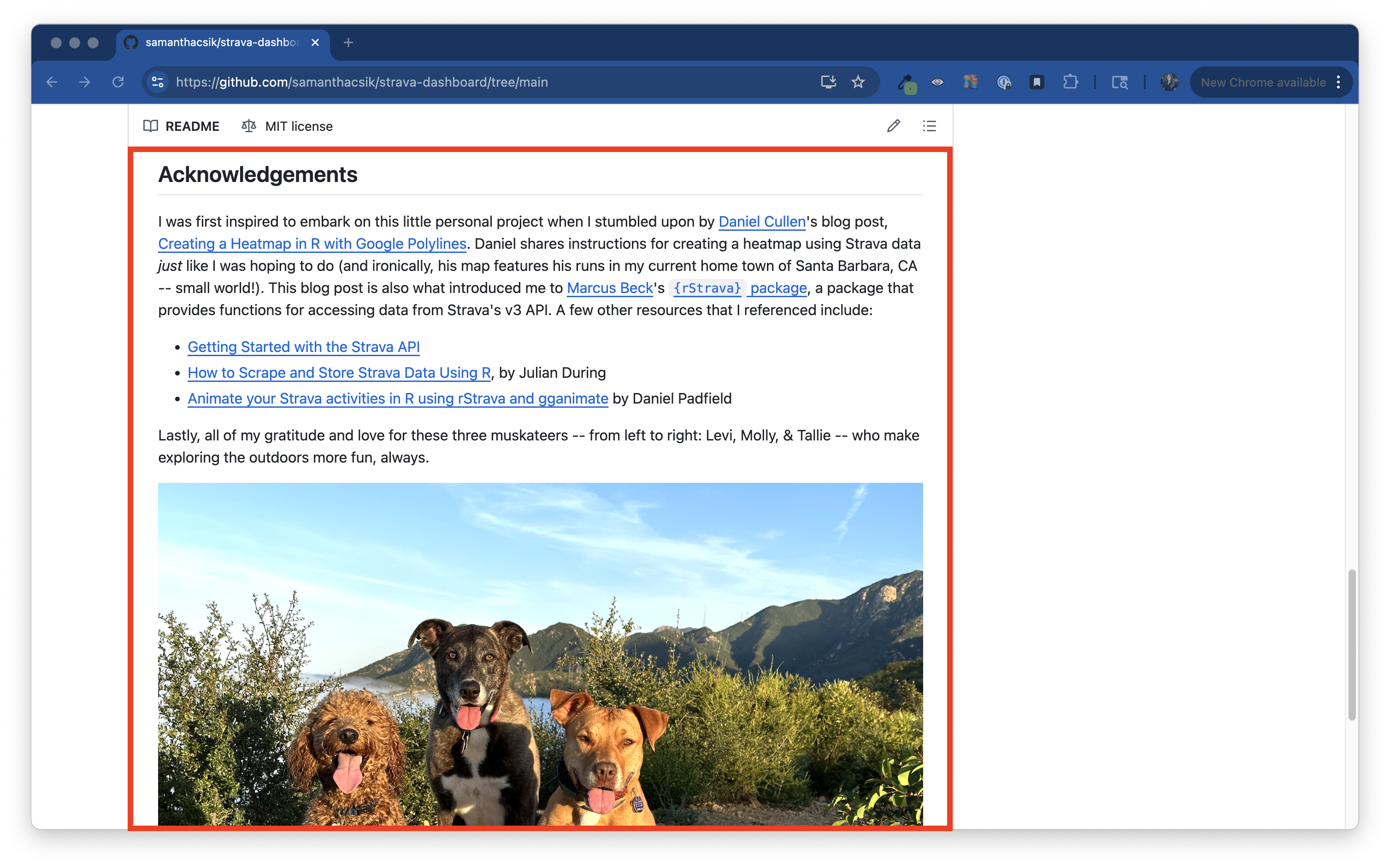This screenshot has width=1390, height=868.
Task: Open the eyedropper color picker extension
Action: 906,82
